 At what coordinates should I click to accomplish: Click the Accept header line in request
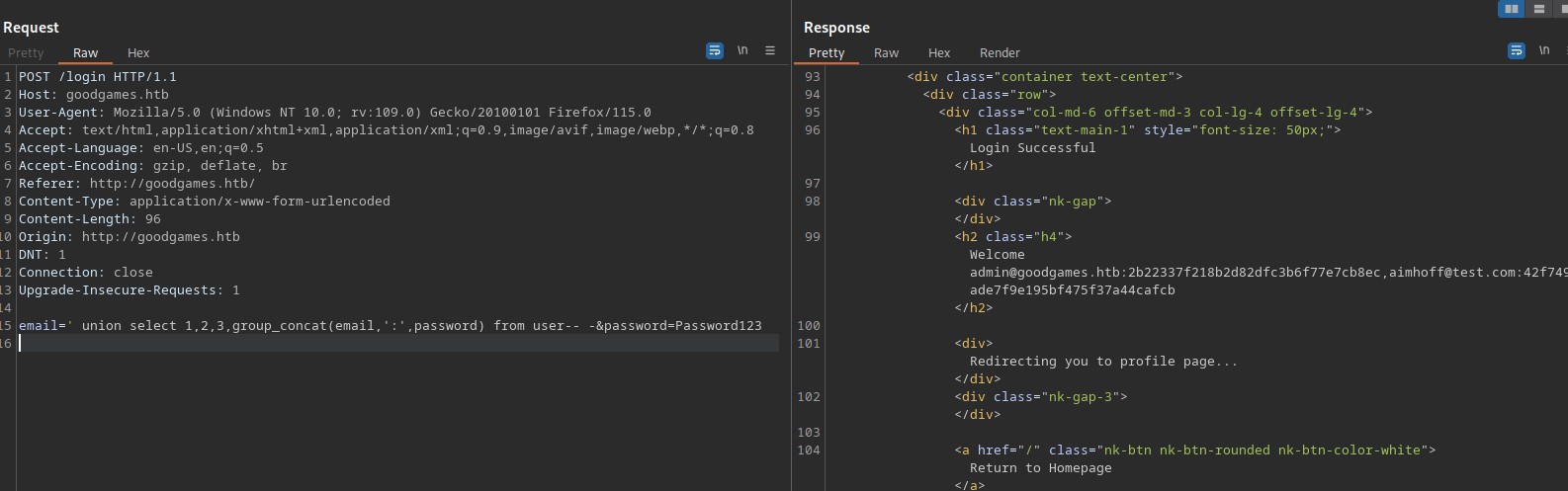point(387,130)
